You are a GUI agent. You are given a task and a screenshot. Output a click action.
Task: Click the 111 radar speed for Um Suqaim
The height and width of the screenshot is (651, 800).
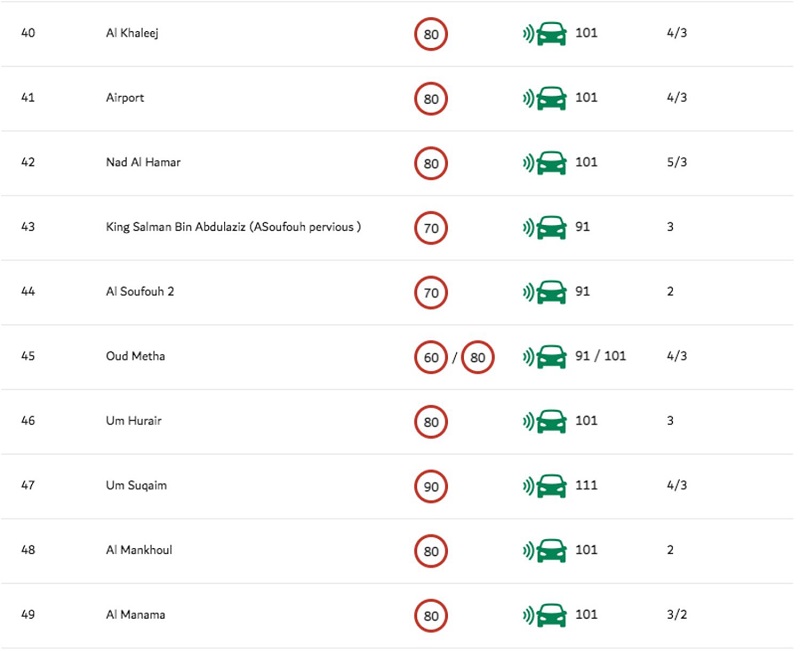click(x=586, y=485)
